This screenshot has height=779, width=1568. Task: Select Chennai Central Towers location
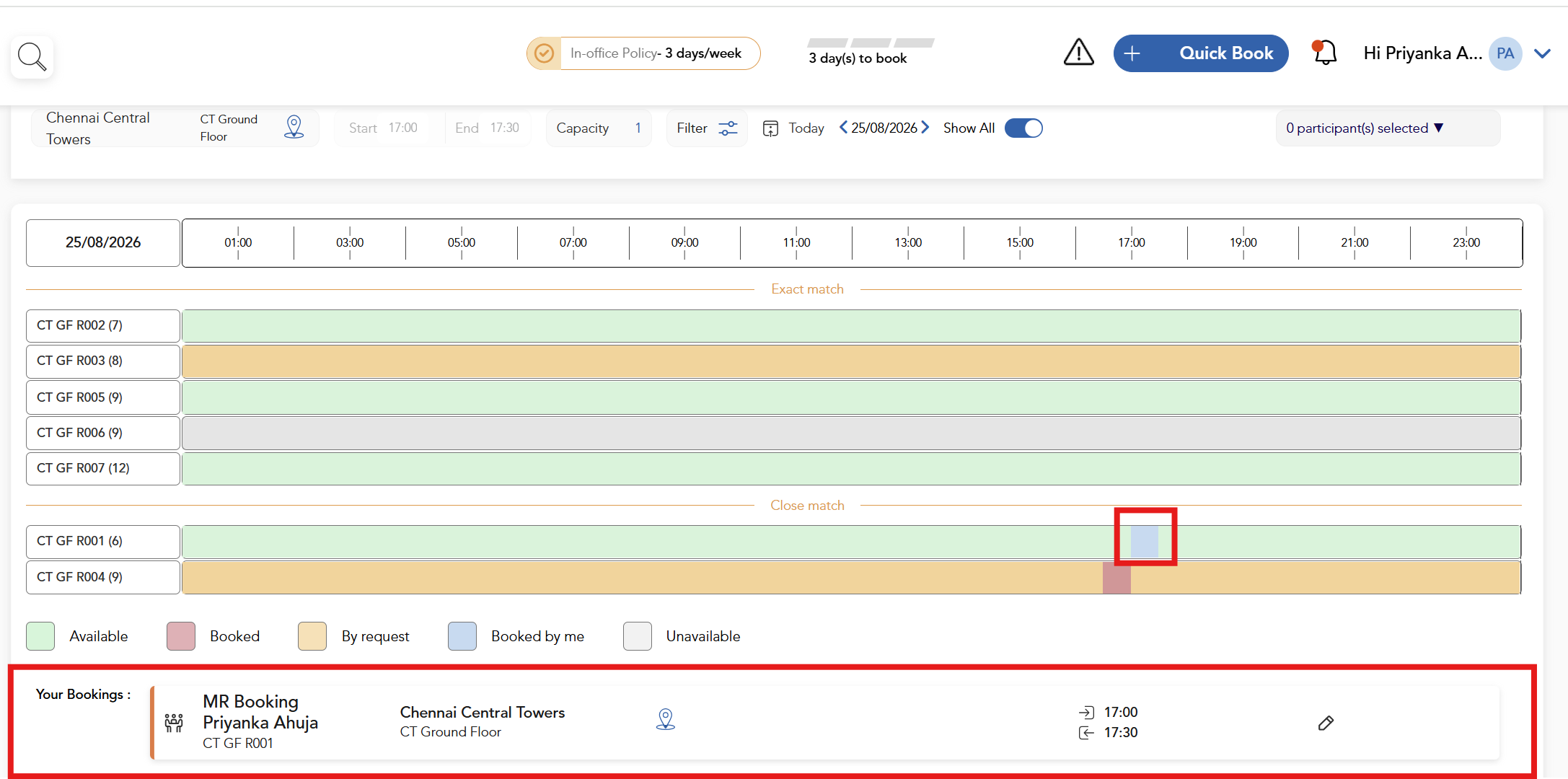click(98, 128)
